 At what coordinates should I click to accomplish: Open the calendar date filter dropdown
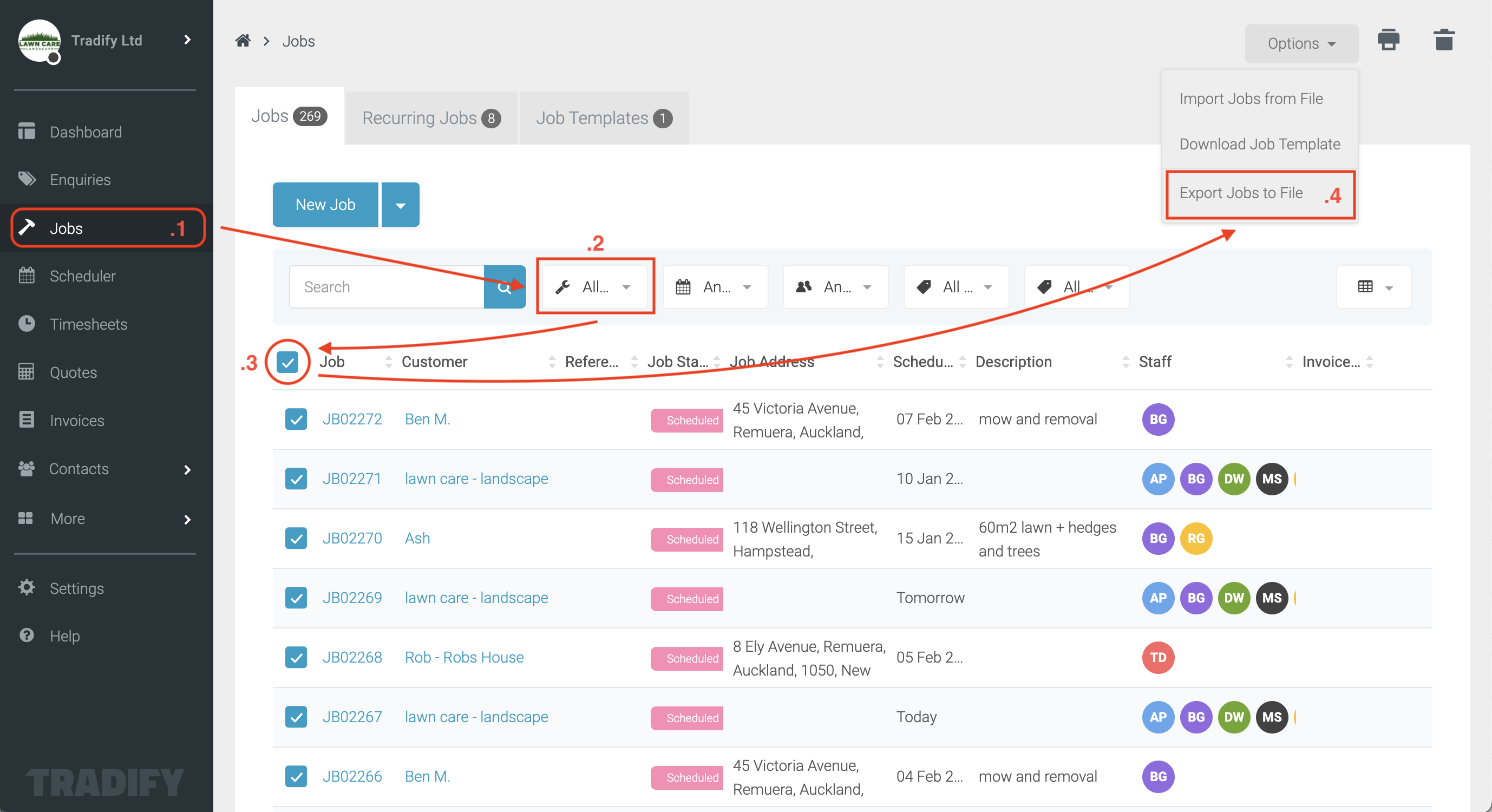(715, 287)
